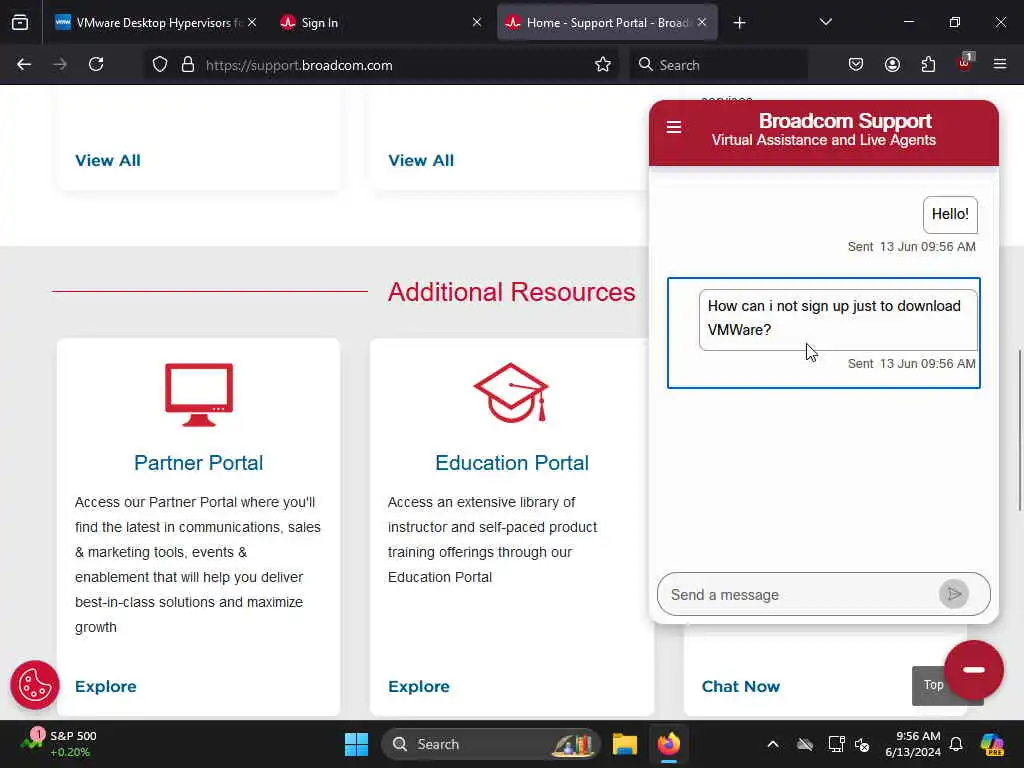Open the S&P 500 widget

(x=59, y=744)
